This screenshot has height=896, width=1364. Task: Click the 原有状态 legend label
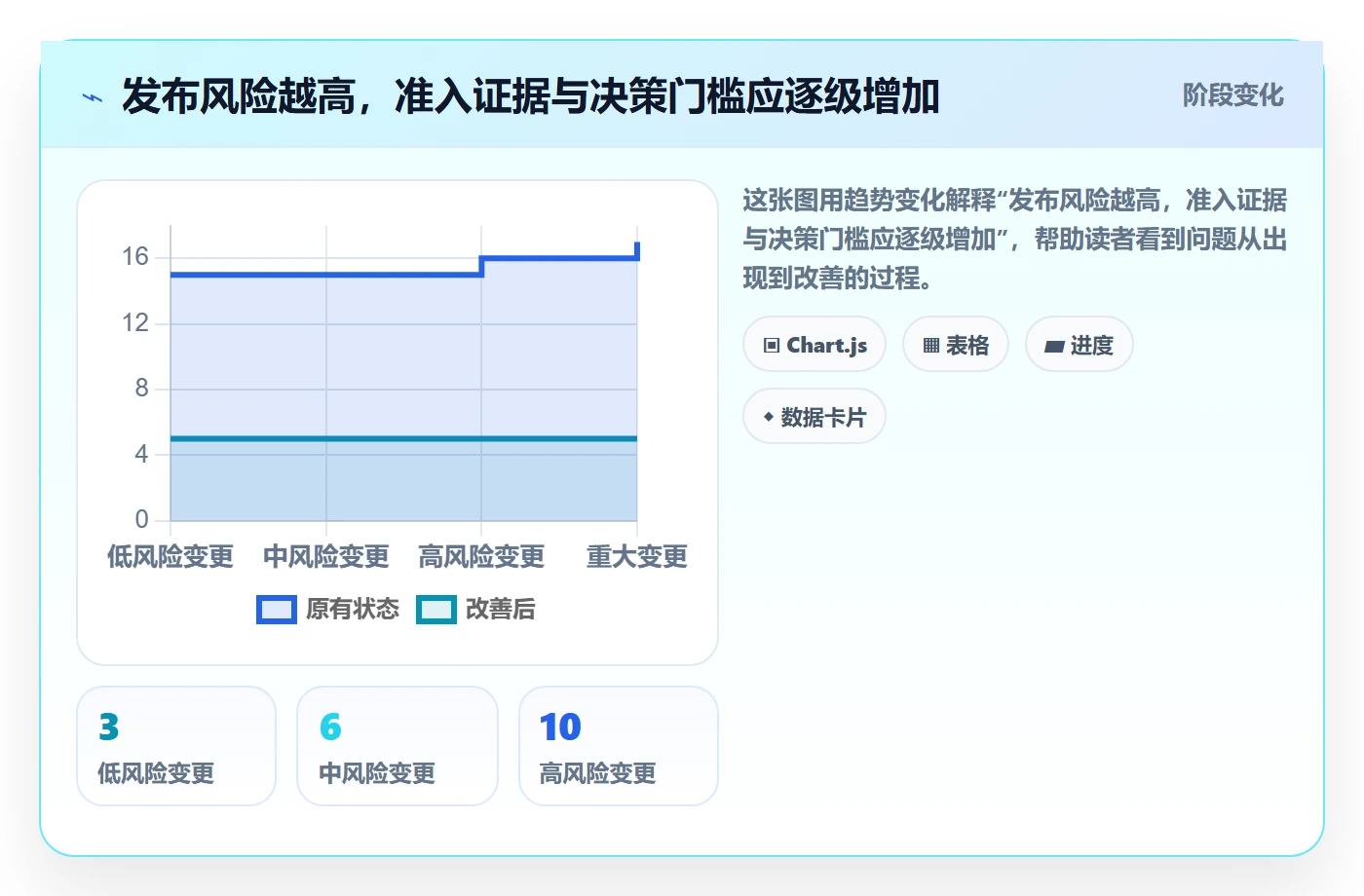coord(353,610)
